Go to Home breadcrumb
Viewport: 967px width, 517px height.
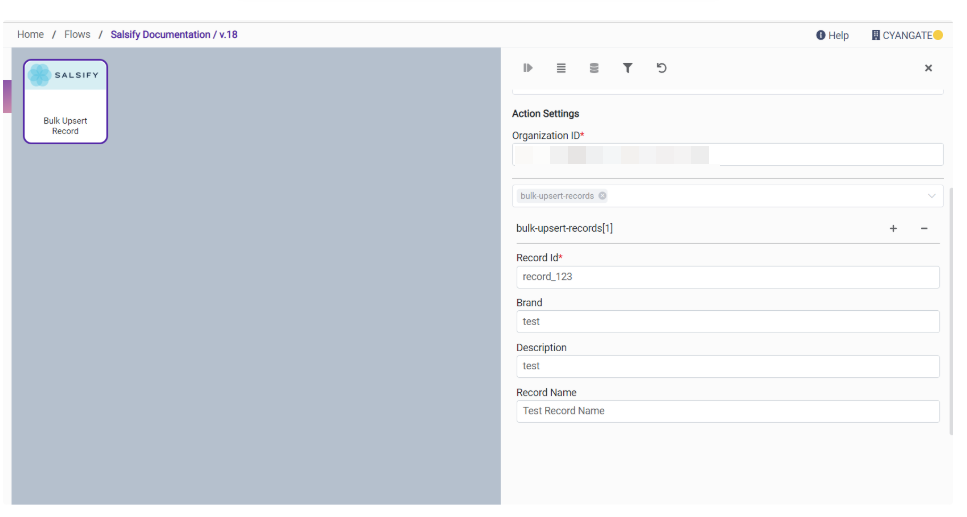(x=30, y=35)
